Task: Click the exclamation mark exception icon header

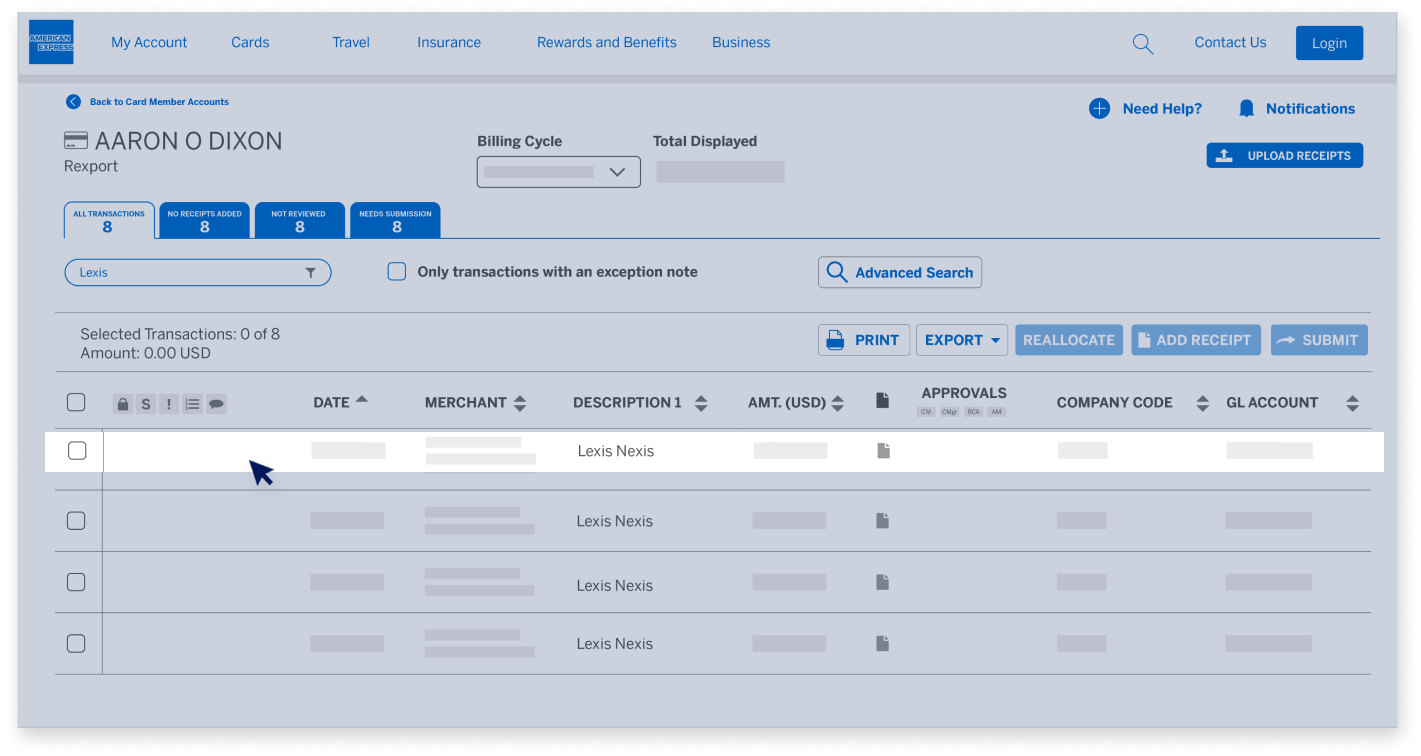Action: tap(168, 403)
